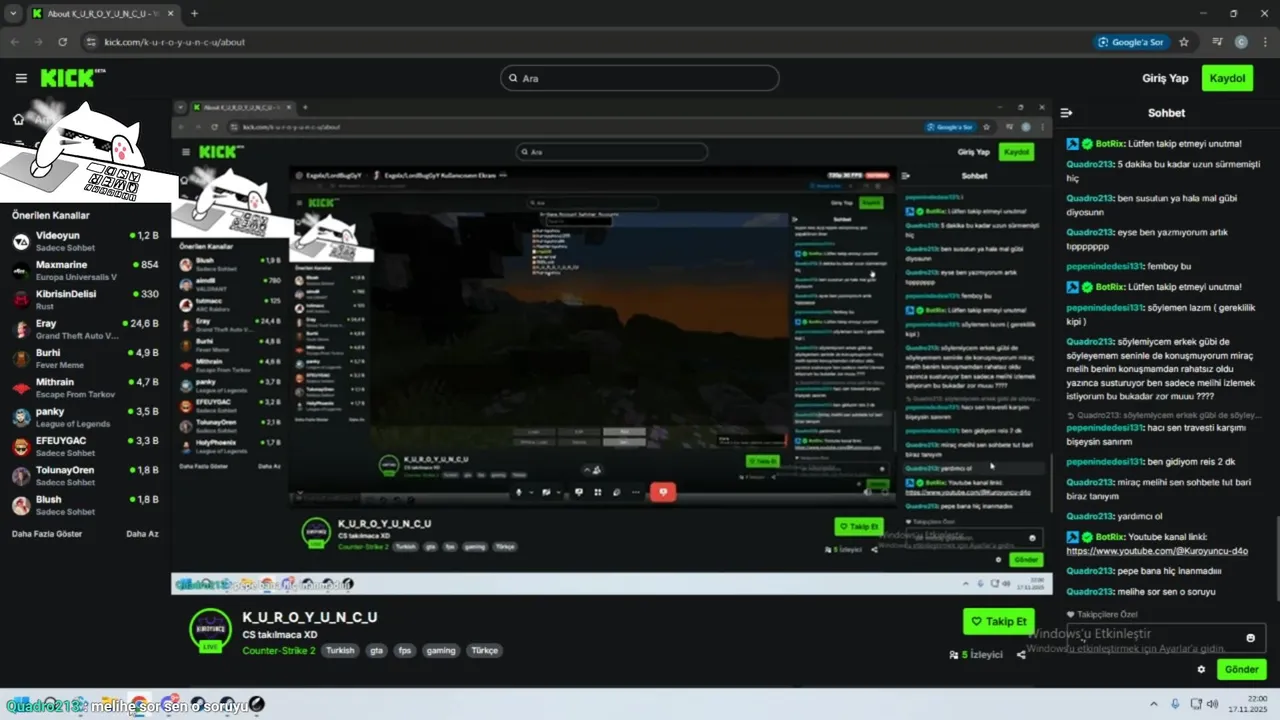Open site info icon in address bar
Screen dimensions: 1280x720
[91, 42]
